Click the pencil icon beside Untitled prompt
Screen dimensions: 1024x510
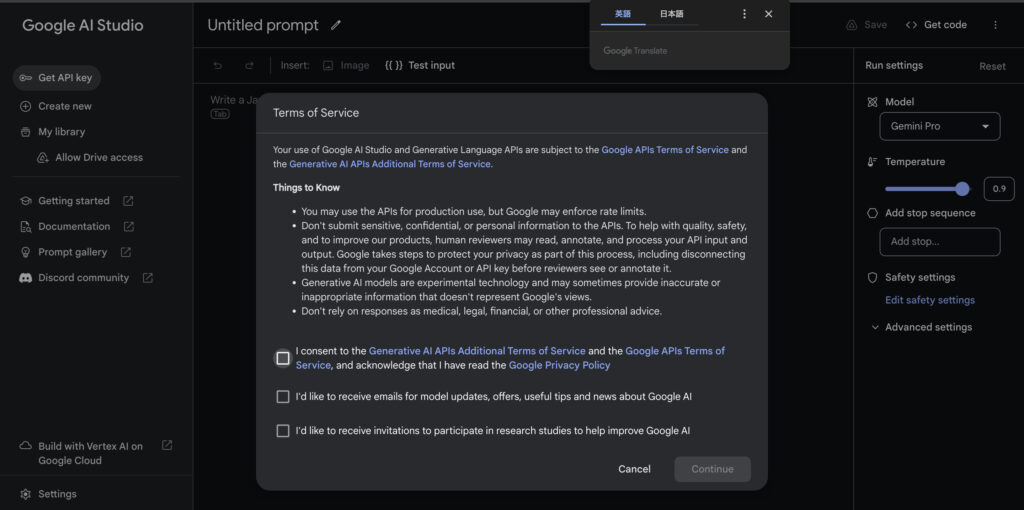[x=336, y=25]
